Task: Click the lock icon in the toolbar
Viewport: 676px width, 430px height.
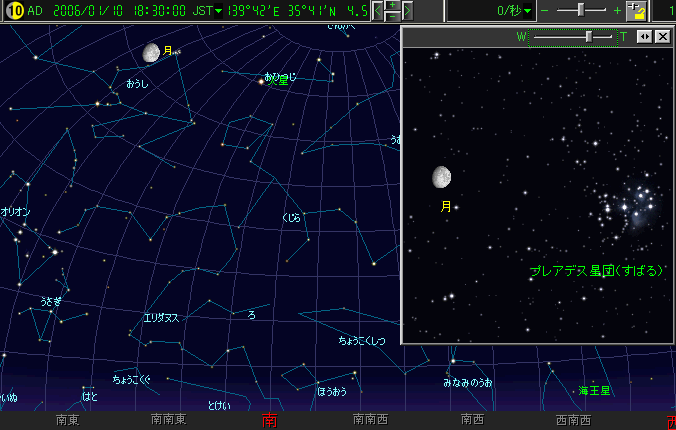Action: coord(637,11)
